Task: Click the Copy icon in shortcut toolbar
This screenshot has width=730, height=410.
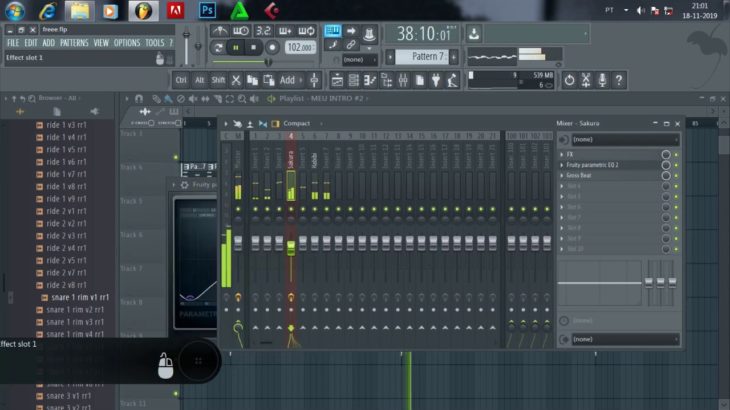Action: pyautogui.click(x=252, y=80)
